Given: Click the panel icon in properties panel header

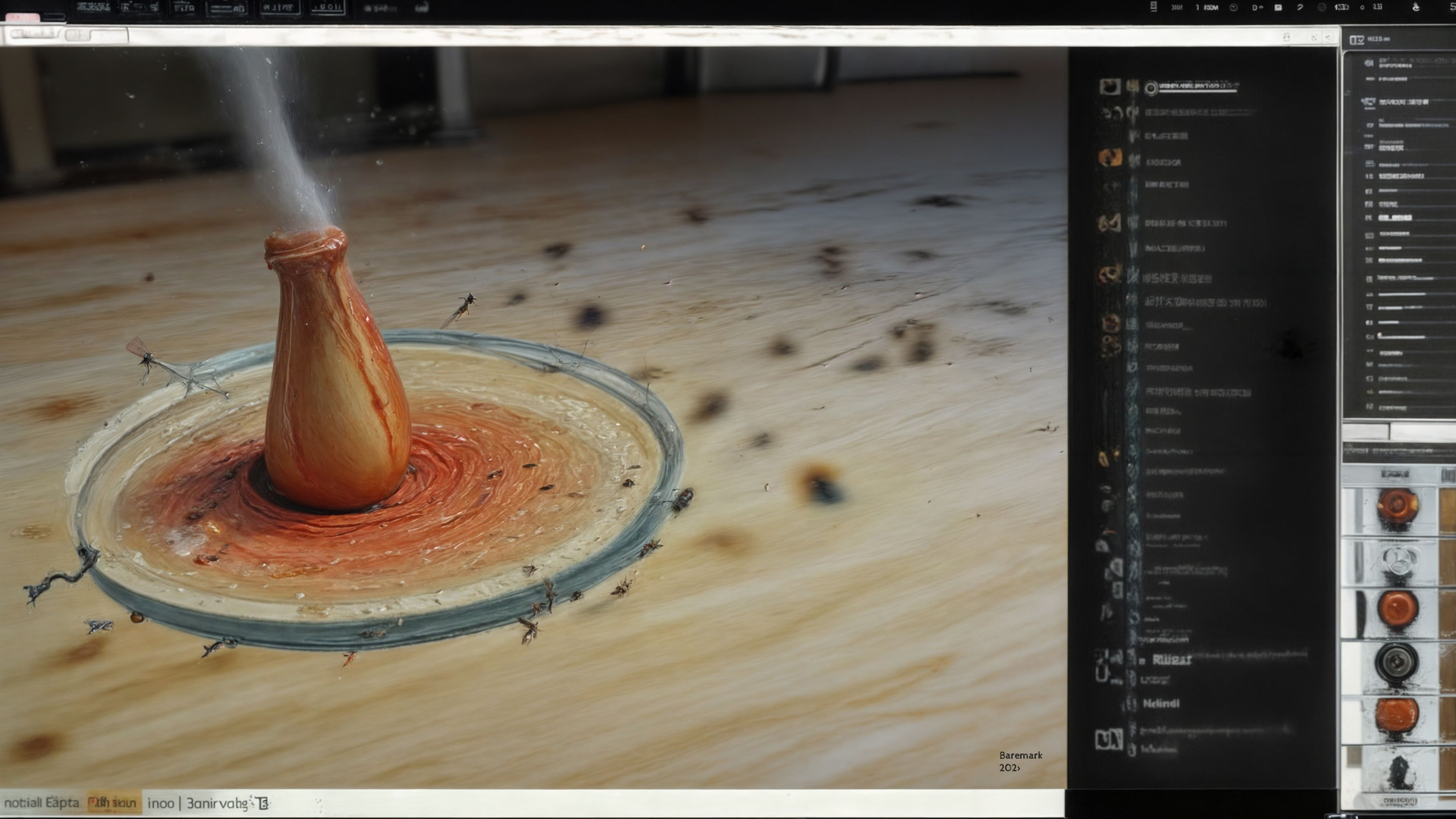Looking at the screenshot, I should (x=1357, y=39).
